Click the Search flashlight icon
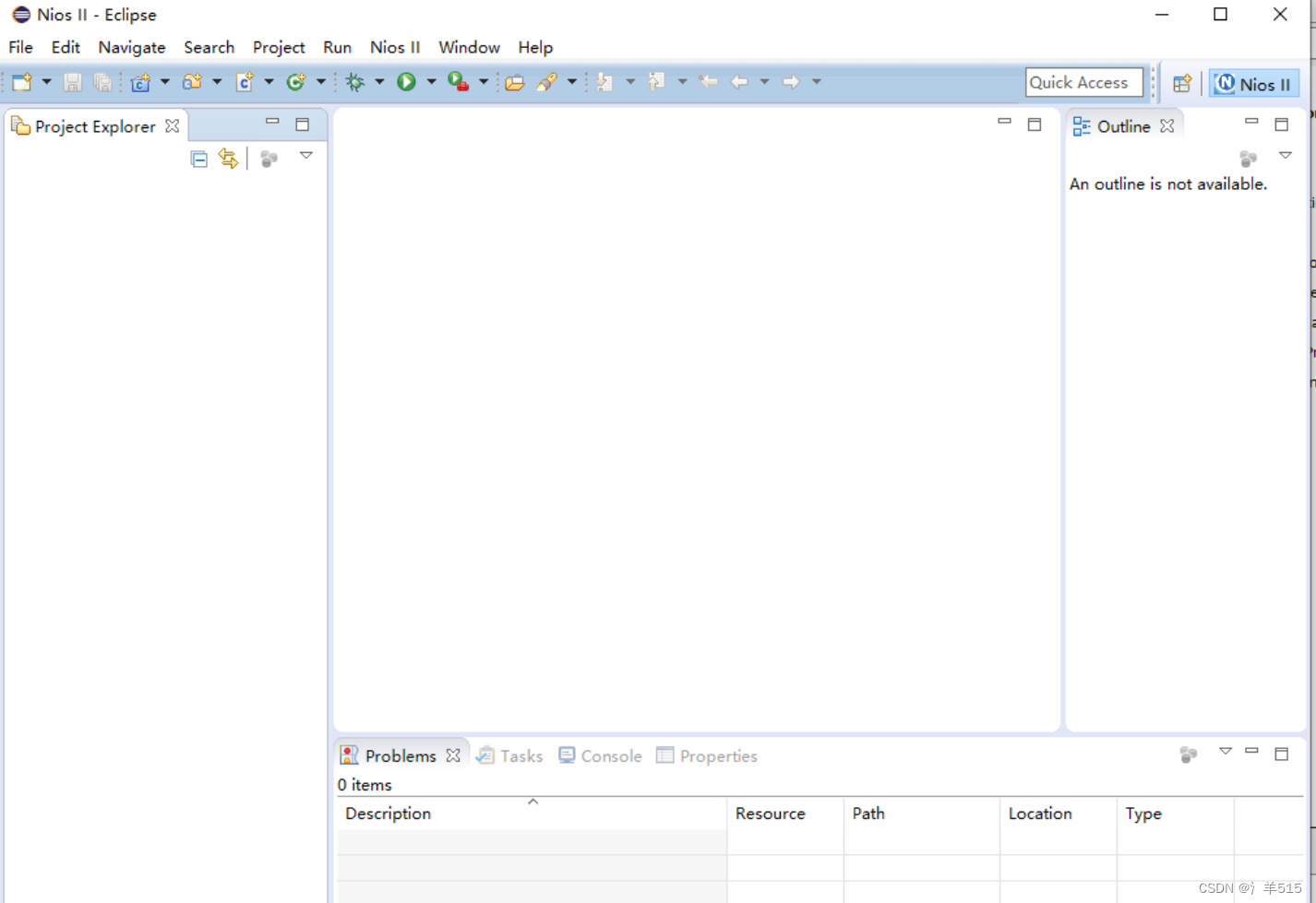This screenshot has width=1316, height=903. point(547,82)
